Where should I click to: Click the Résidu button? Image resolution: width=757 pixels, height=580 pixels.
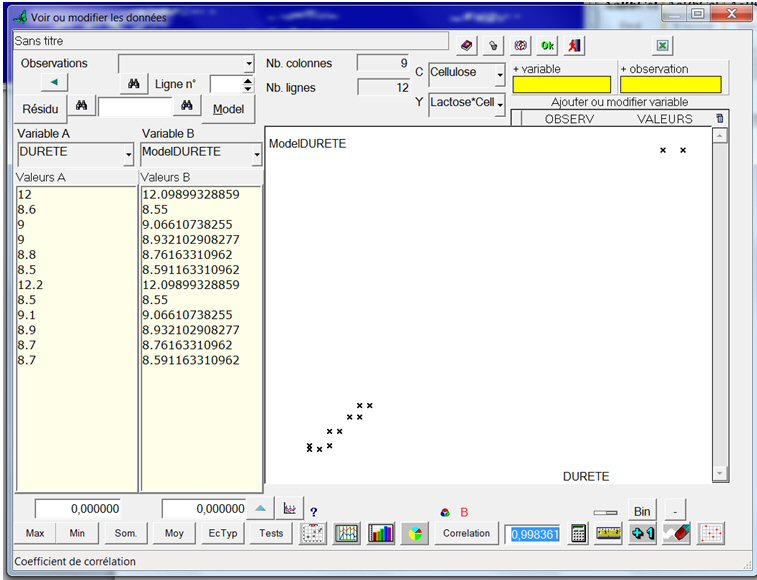(39, 108)
